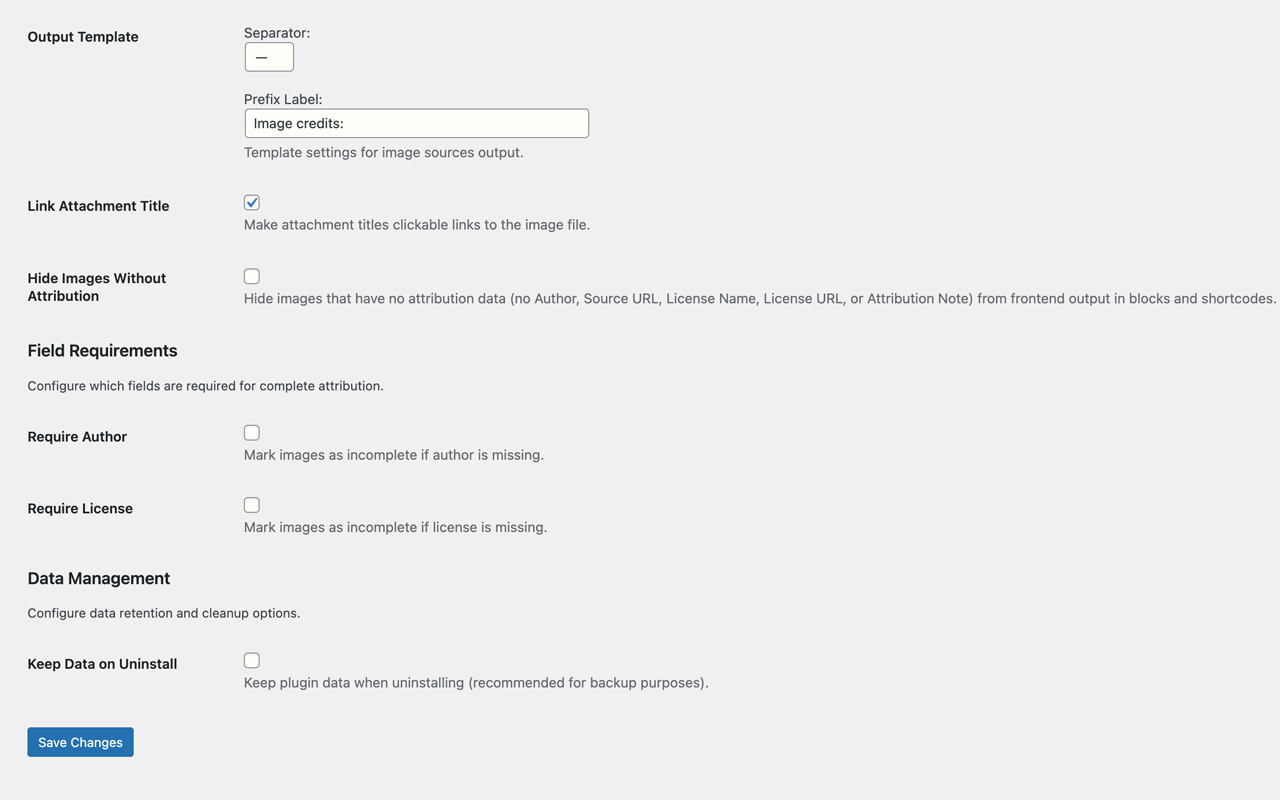Select the 'Image credits:' text box

coord(416,122)
